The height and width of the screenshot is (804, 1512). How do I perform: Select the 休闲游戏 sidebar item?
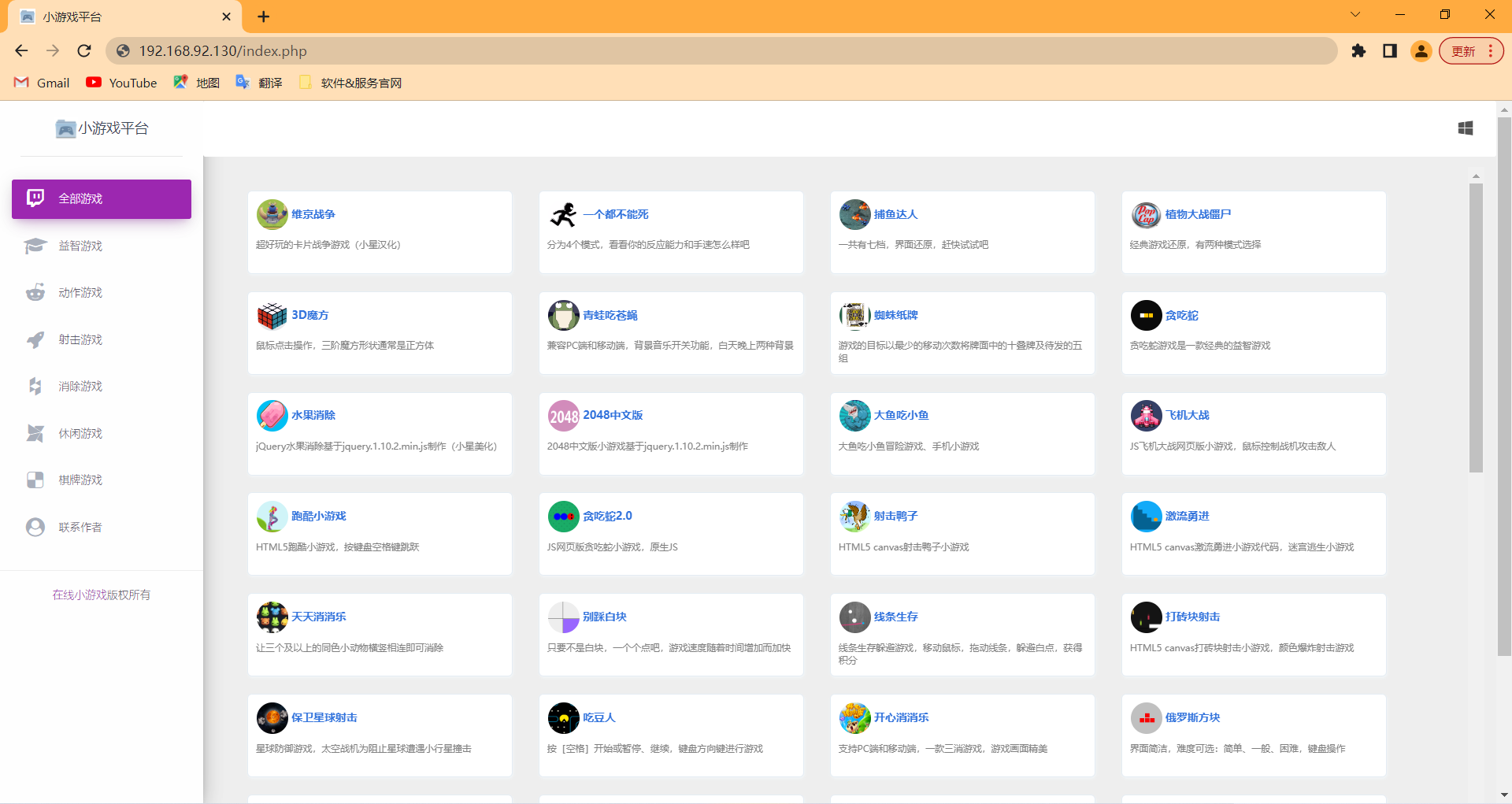(x=102, y=434)
